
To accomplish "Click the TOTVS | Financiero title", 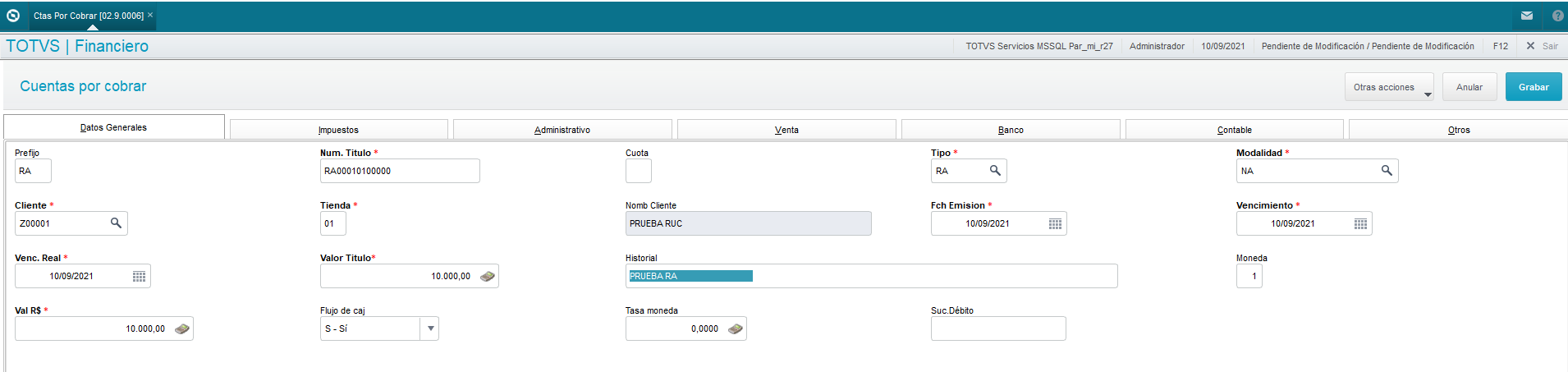I will (77, 46).
